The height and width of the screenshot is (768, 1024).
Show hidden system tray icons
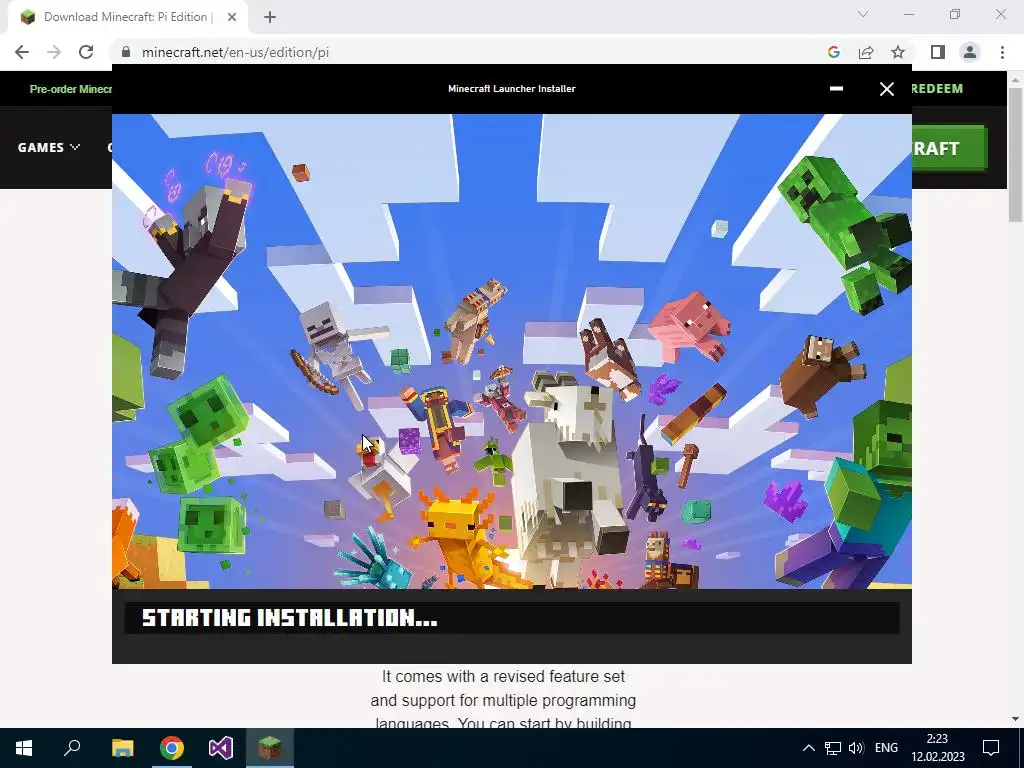pyautogui.click(x=808, y=748)
